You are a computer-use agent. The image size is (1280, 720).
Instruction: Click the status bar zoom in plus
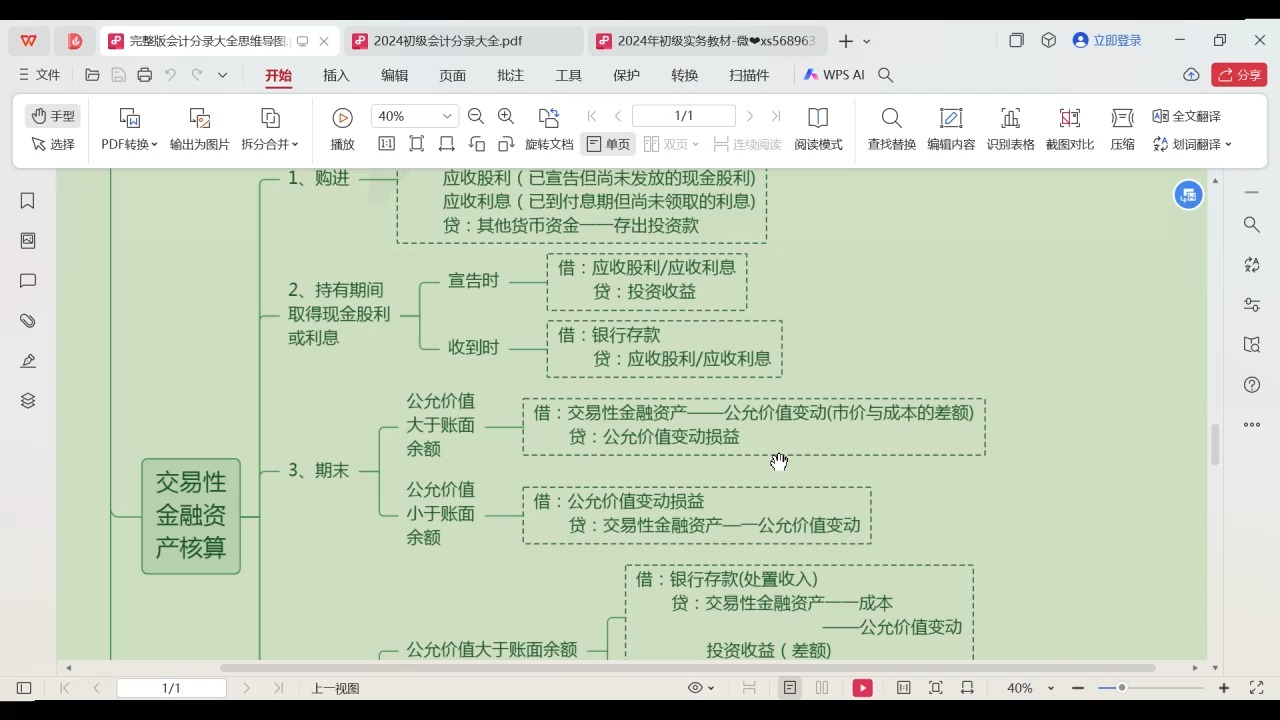pyautogui.click(x=1224, y=688)
